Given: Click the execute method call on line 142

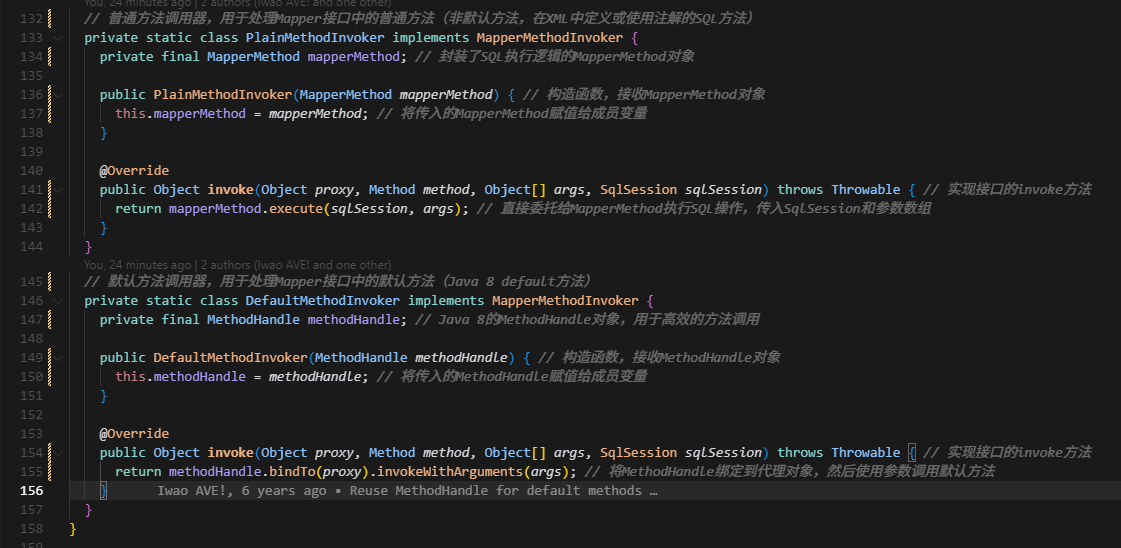Looking at the screenshot, I should point(296,209).
